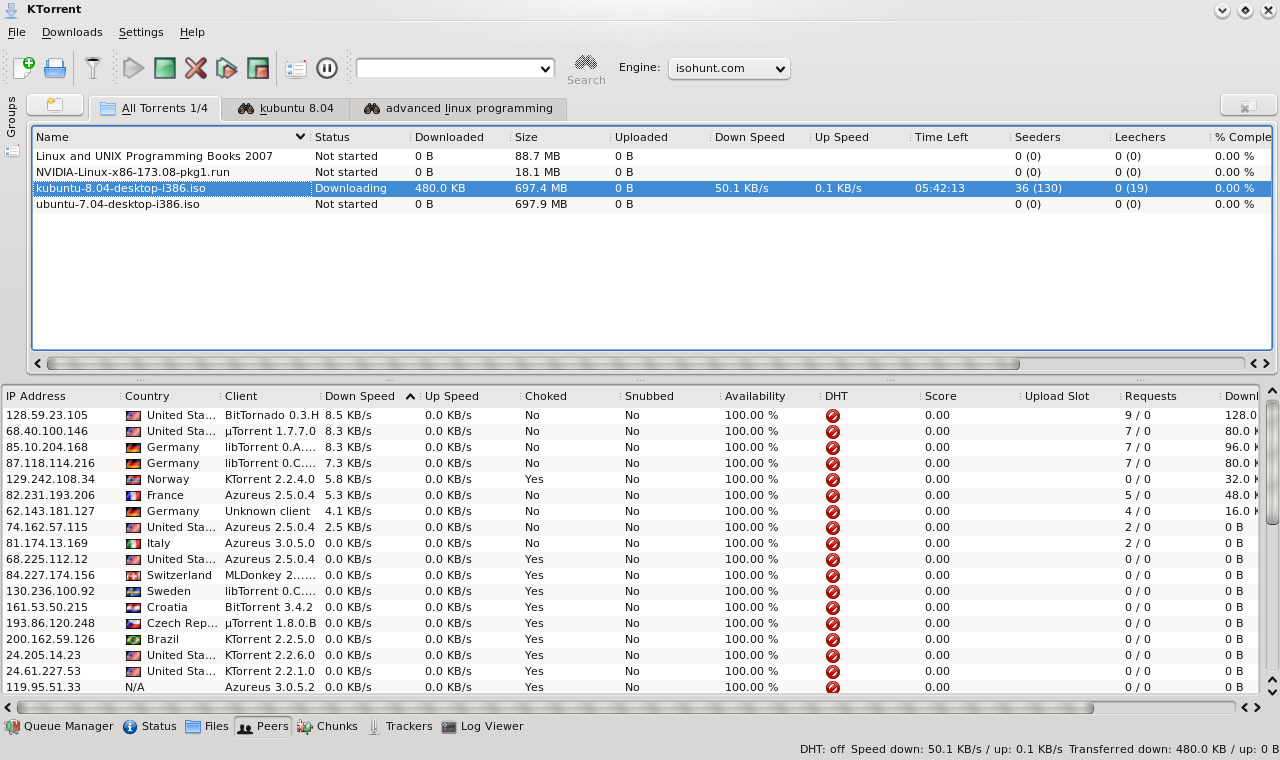Select peer row with IP 119.95.51.33
Screen dimensions: 1280x760
click(x=631, y=687)
